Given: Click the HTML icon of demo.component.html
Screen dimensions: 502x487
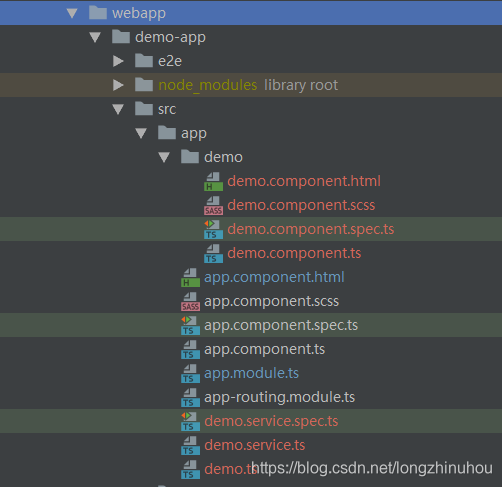Looking at the screenshot, I should tap(213, 182).
